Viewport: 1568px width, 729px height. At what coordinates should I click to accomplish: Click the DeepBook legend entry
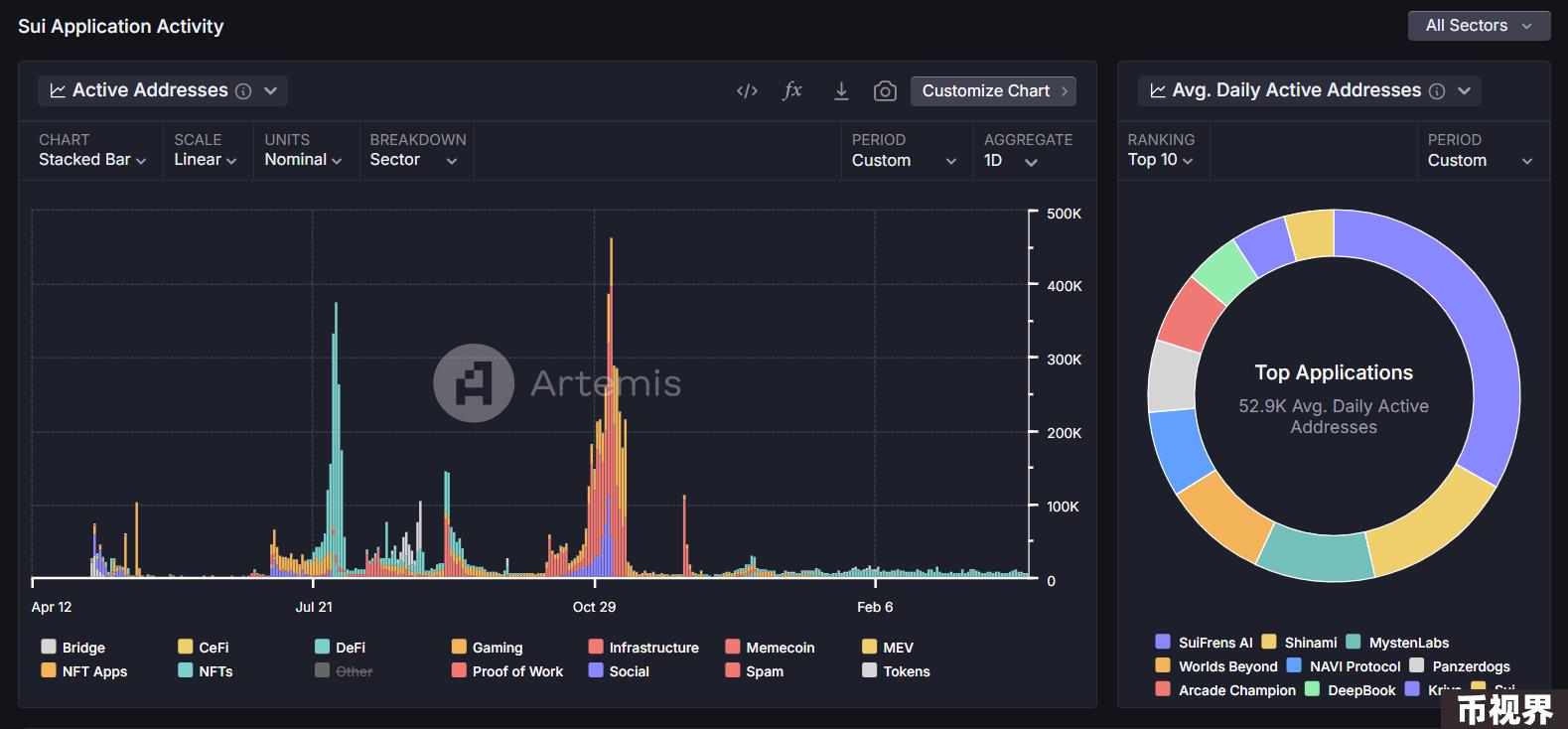click(1351, 690)
